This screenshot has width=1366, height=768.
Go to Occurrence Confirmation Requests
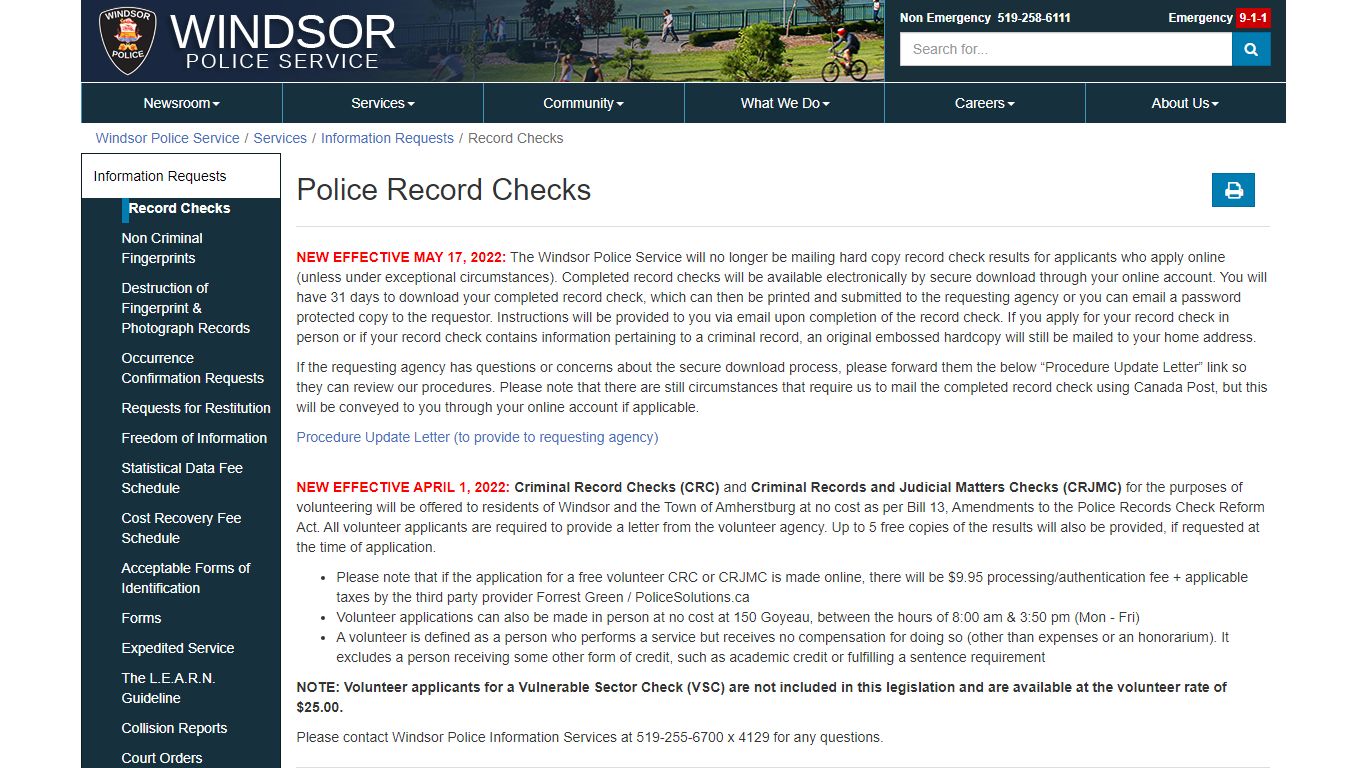pos(193,368)
